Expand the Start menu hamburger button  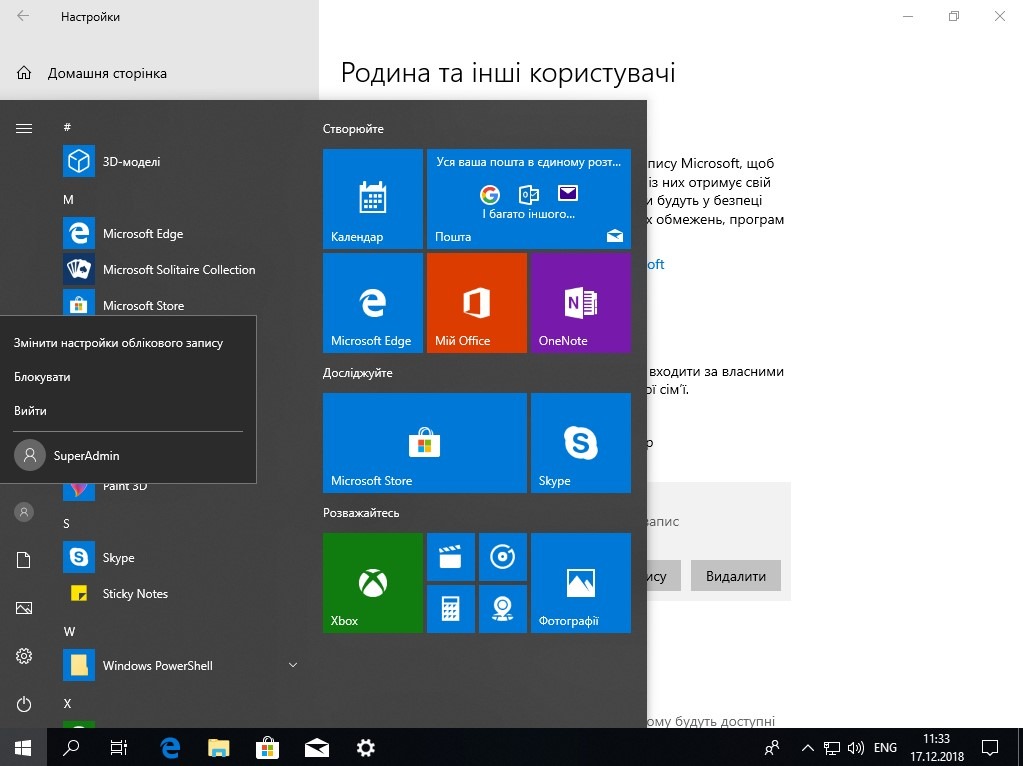[x=23, y=129]
